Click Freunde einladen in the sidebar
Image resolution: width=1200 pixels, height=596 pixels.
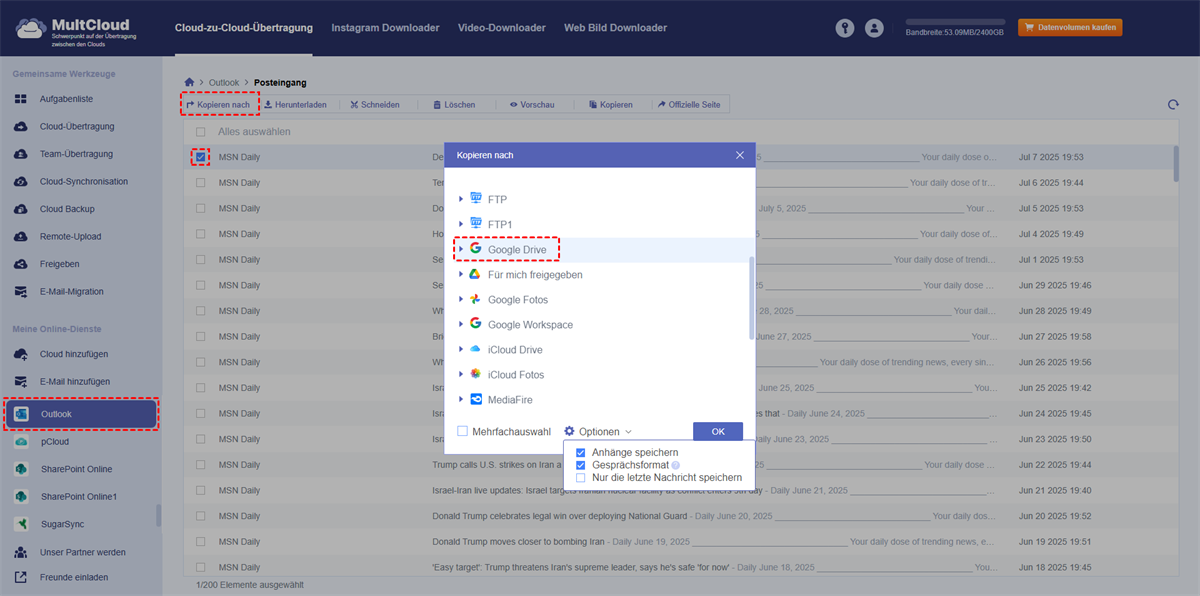click(x=74, y=577)
